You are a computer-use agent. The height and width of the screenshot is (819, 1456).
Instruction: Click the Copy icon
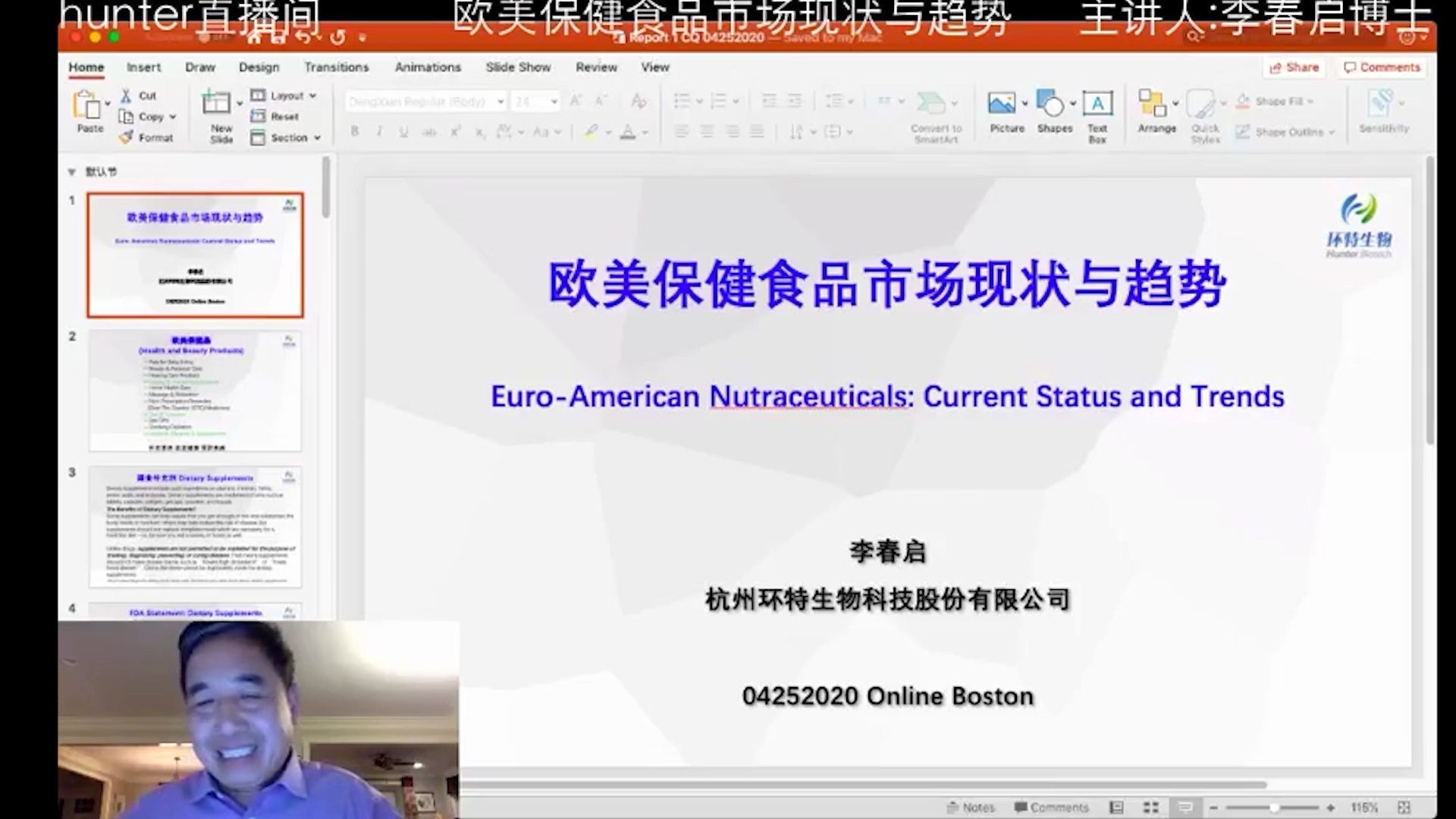(126, 116)
